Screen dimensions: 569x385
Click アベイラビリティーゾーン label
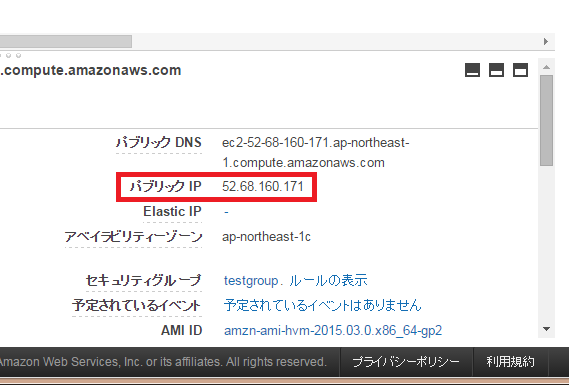point(133,237)
